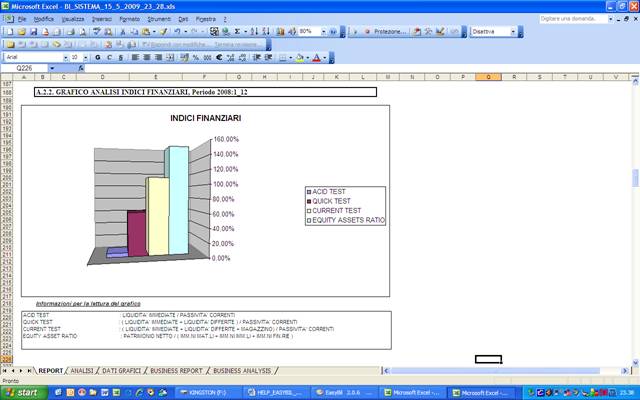Open print preview from the toolbar

click(x=83, y=31)
